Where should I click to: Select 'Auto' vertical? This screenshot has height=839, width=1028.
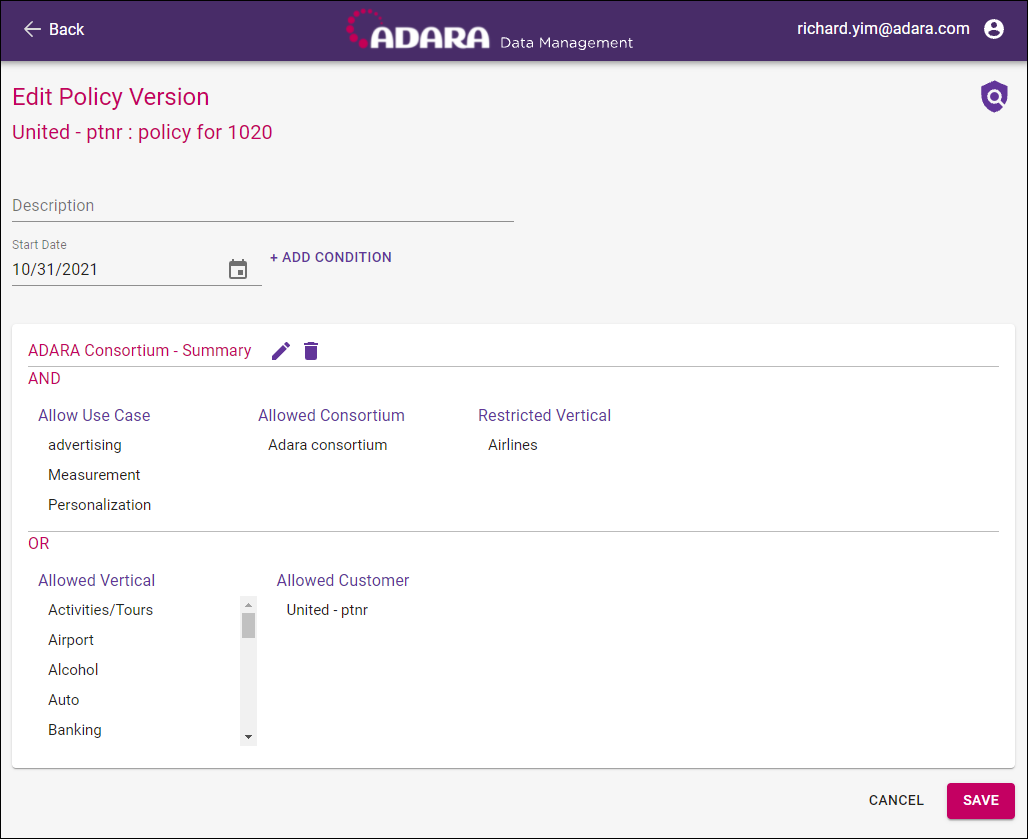[63, 700]
